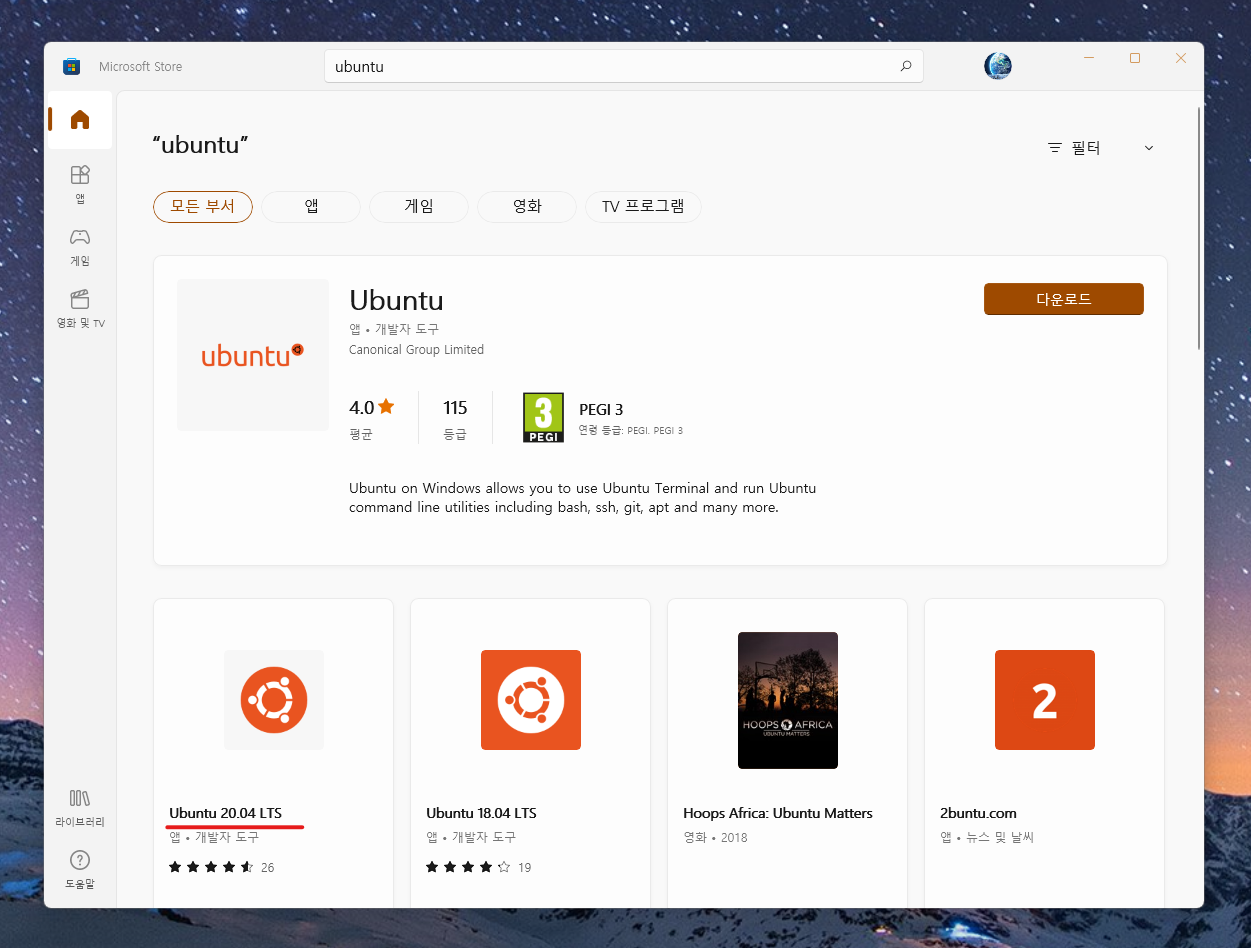Click the Download (다운로드) button
This screenshot has width=1251, height=948.
click(x=1064, y=299)
